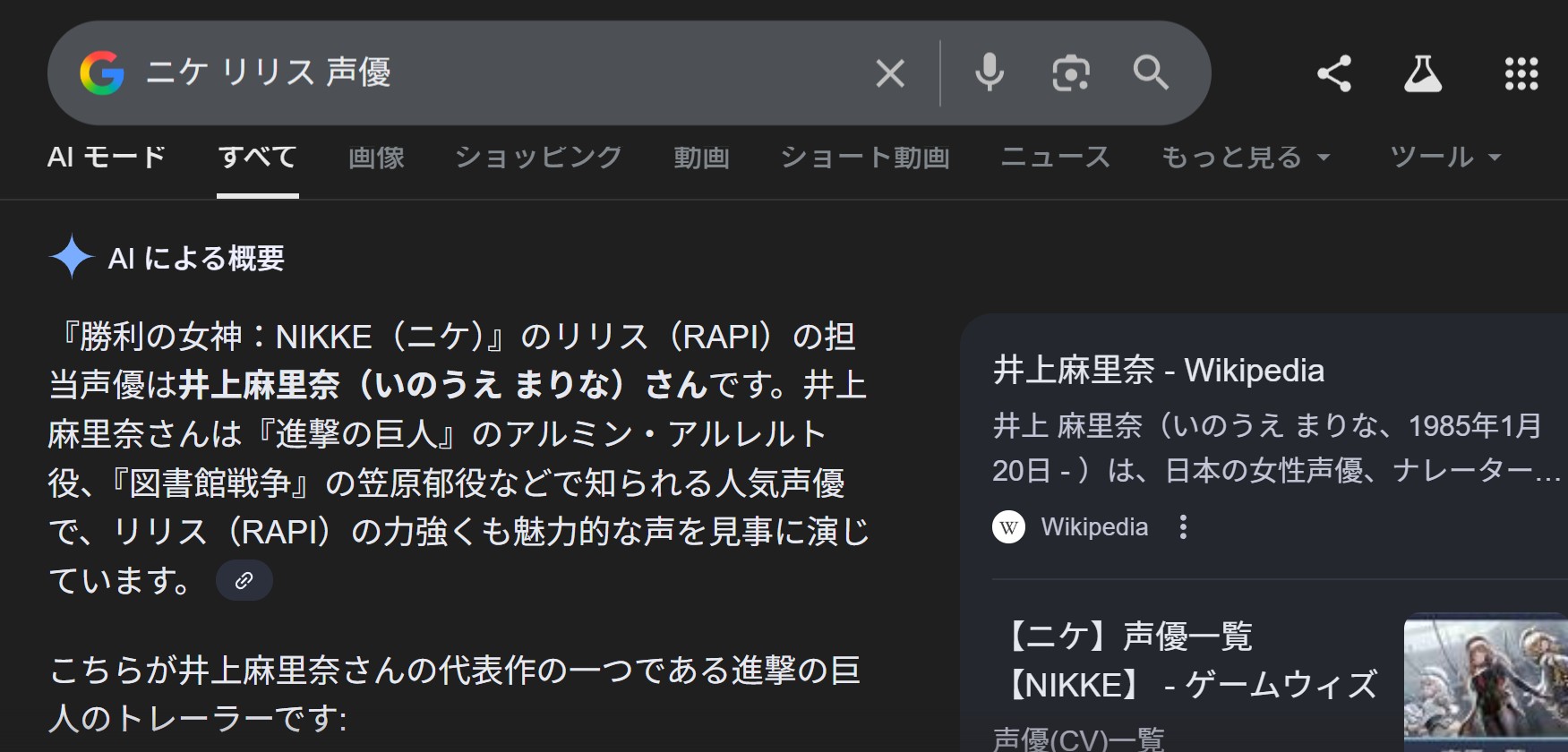Start voice search with microphone icon
1568x752 pixels.
coord(990,73)
